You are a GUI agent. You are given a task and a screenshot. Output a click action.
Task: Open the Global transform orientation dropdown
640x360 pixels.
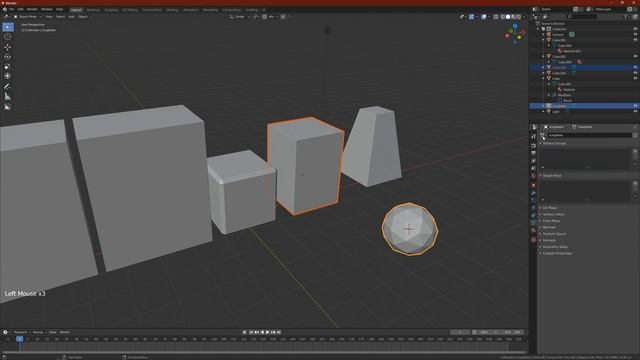(x=240, y=17)
